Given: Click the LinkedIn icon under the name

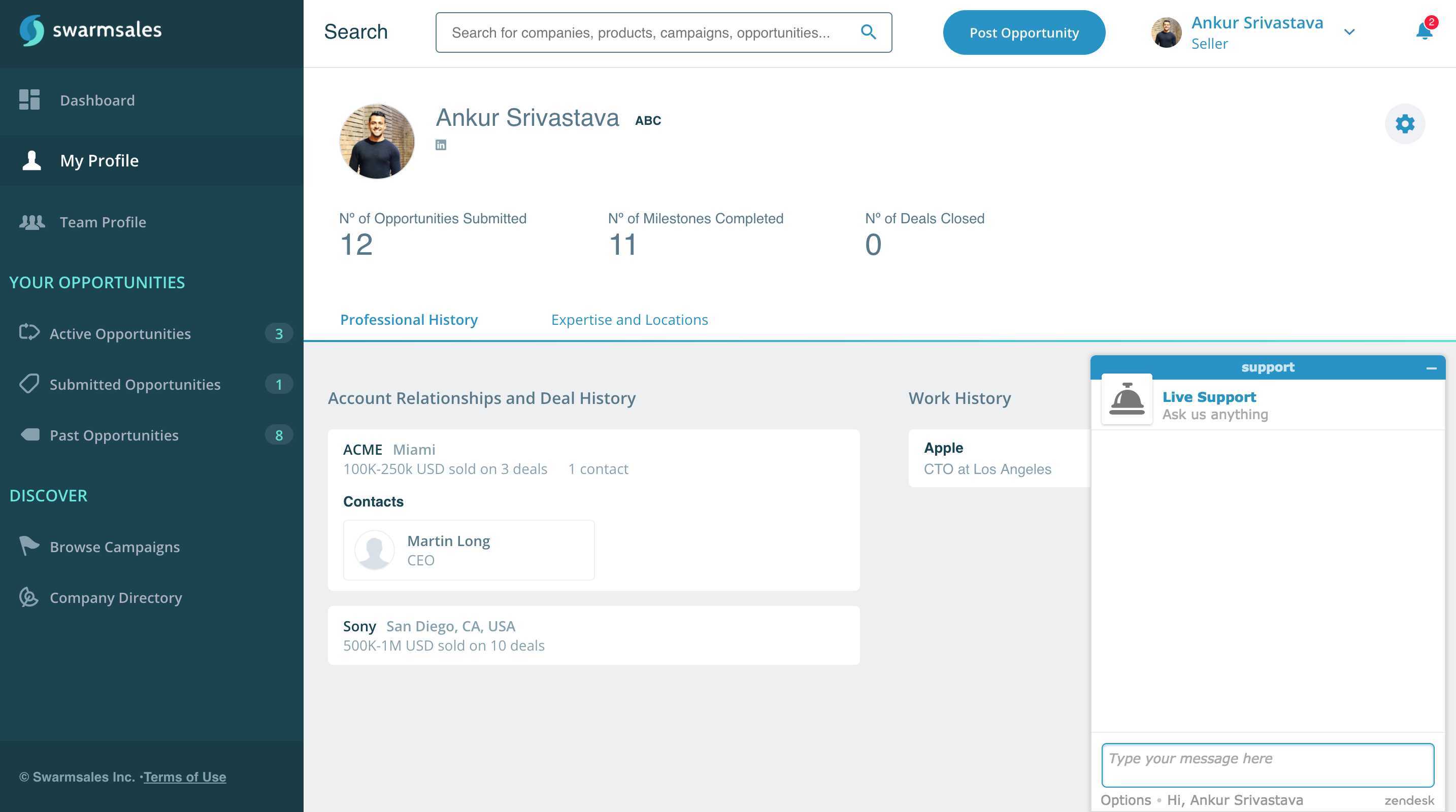Looking at the screenshot, I should (441, 145).
